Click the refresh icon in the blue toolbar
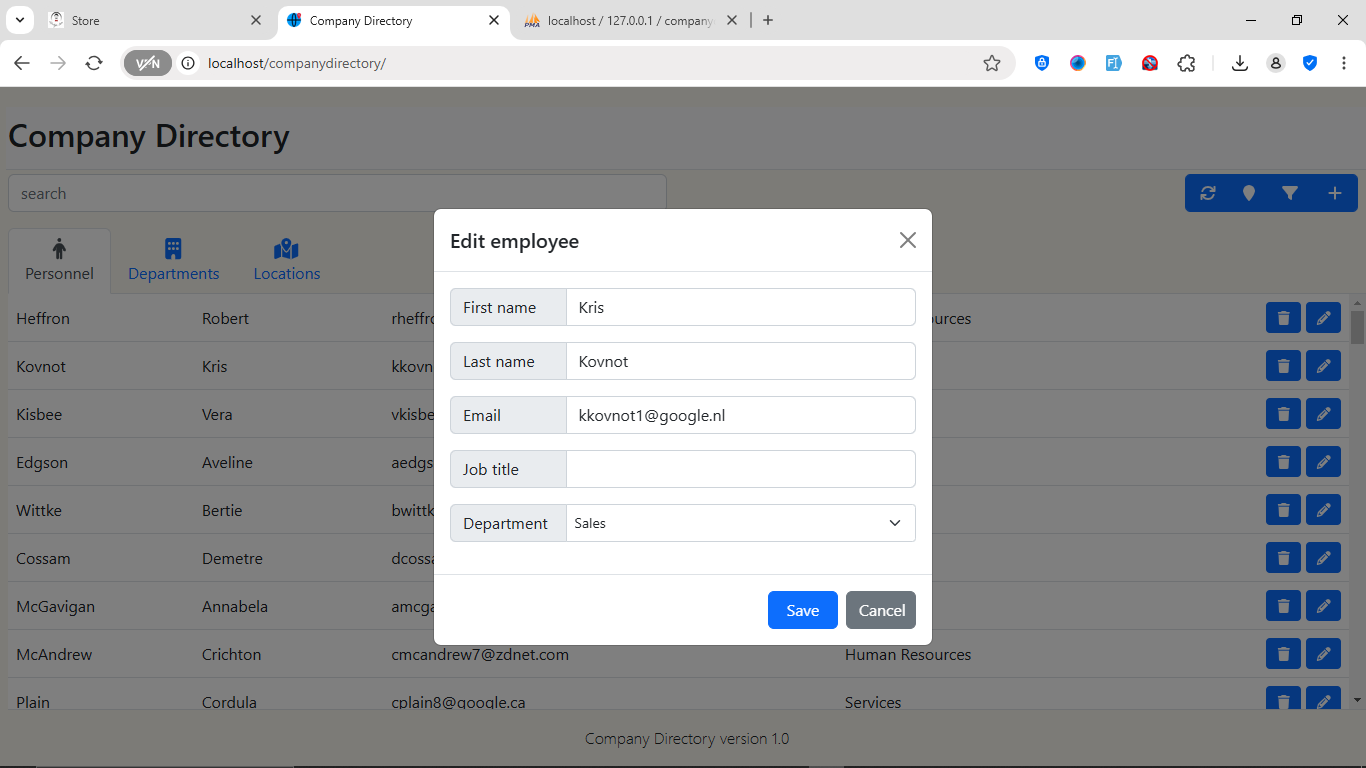Image resolution: width=1366 pixels, height=768 pixels. 1208,193
